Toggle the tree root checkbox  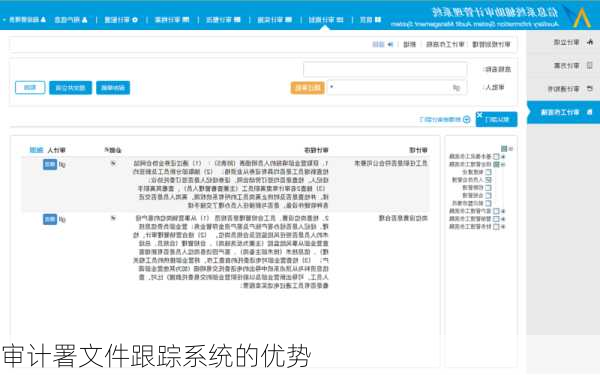[504, 148]
